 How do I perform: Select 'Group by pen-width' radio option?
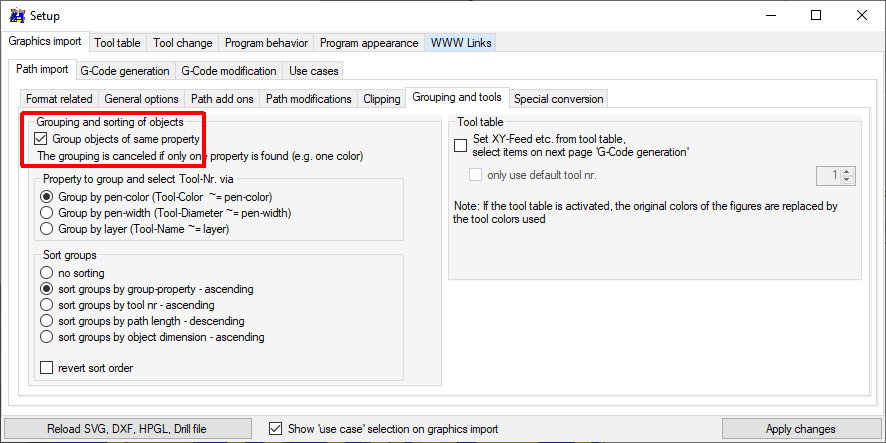[x=47, y=213]
